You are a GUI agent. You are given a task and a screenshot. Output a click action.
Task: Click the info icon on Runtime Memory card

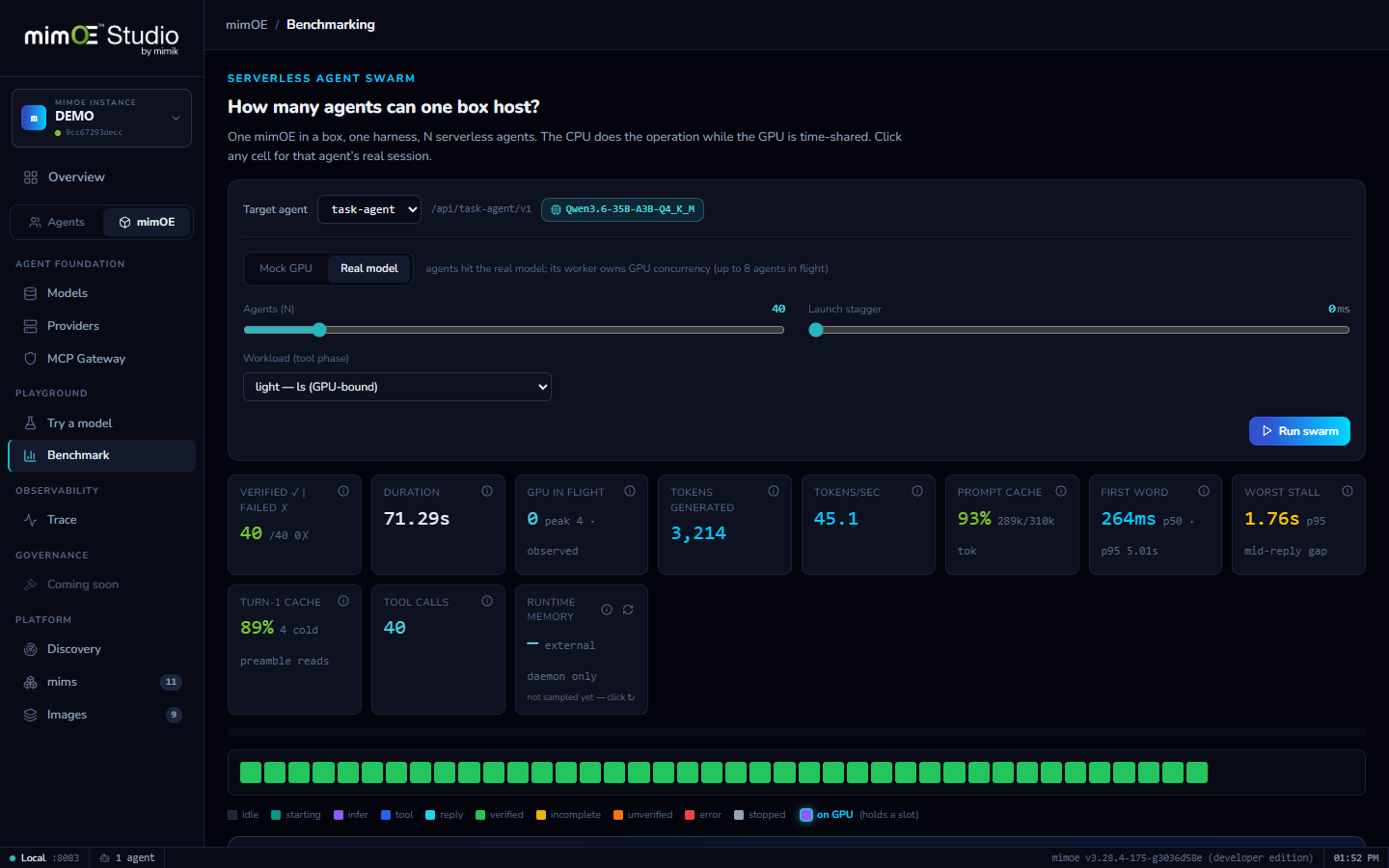coord(607,610)
